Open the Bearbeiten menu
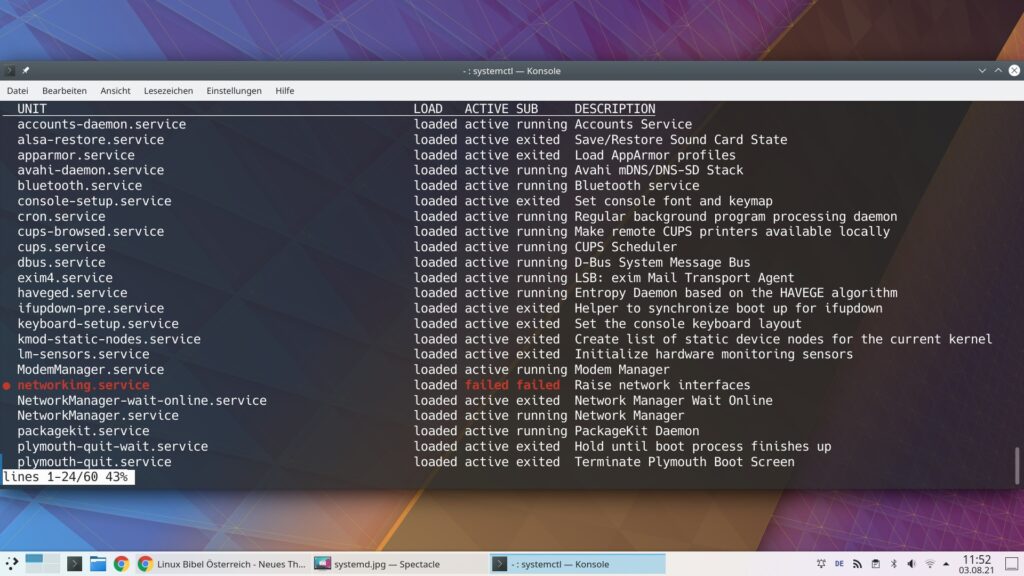This screenshot has width=1024, height=576. tap(64, 91)
